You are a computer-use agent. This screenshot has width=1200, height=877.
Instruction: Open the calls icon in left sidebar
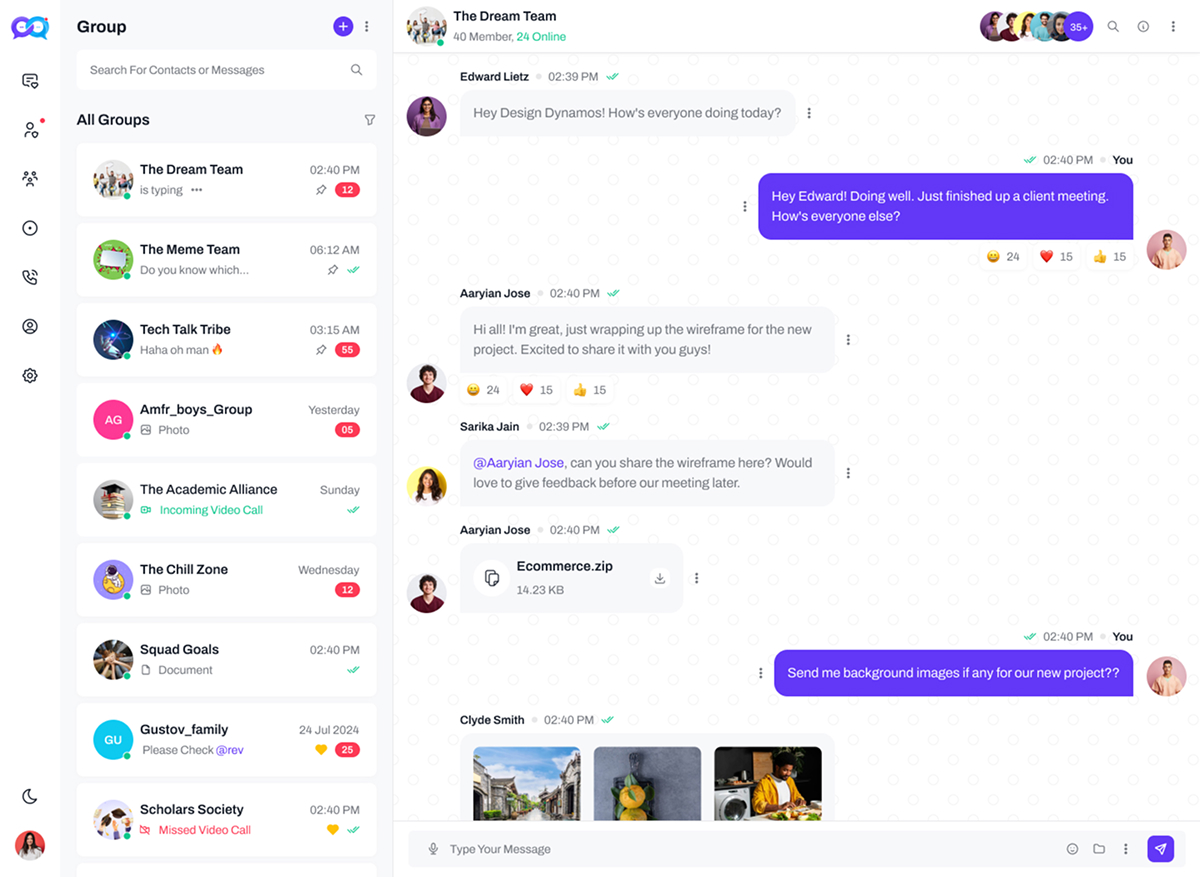(x=30, y=277)
